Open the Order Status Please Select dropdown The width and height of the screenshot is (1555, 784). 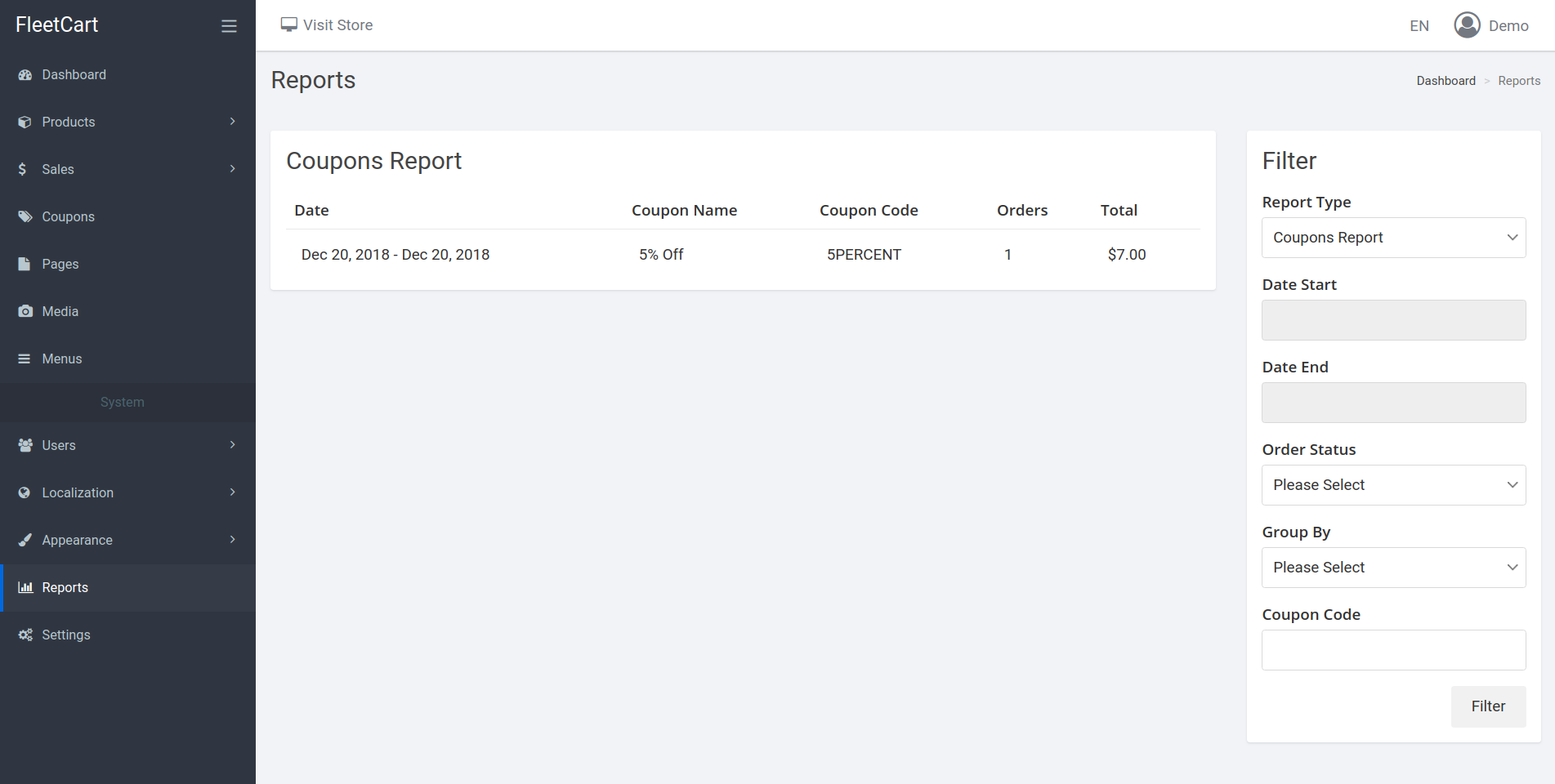point(1393,484)
